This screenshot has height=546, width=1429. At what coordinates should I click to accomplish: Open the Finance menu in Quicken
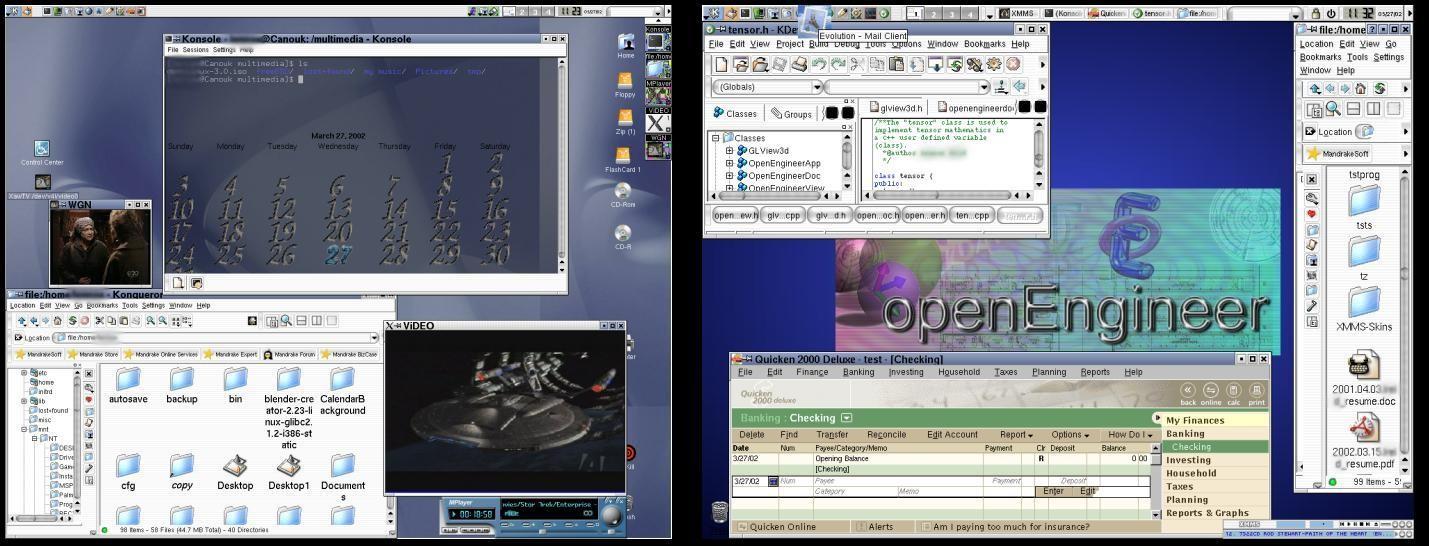812,372
